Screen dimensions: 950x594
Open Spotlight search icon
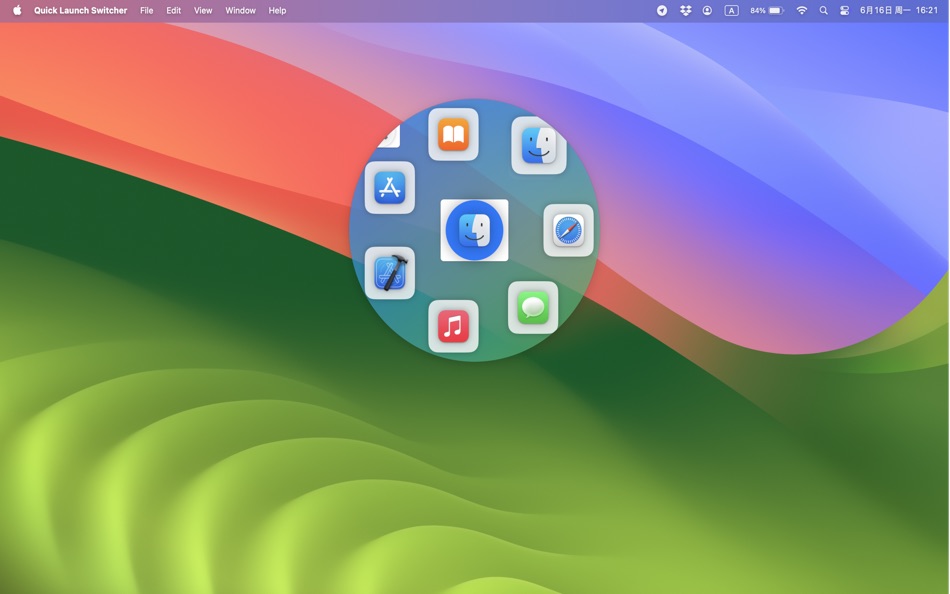tap(823, 10)
